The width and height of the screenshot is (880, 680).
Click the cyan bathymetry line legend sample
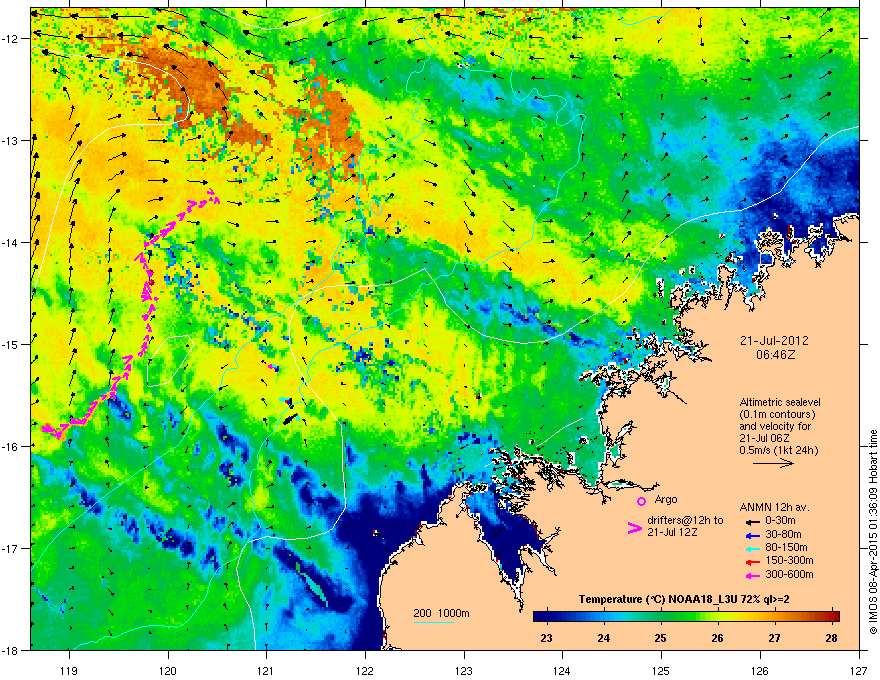pyautogui.click(x=434, y=622)
